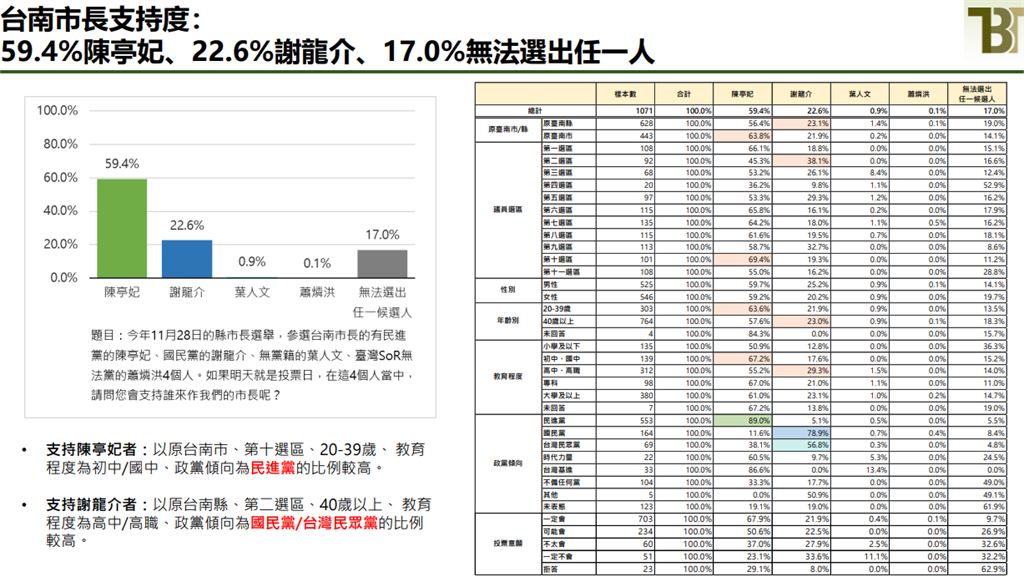Click the 葉人文 category label under the chart
This screenshot has height=577, width=1024.
click(x=252, y=292)
